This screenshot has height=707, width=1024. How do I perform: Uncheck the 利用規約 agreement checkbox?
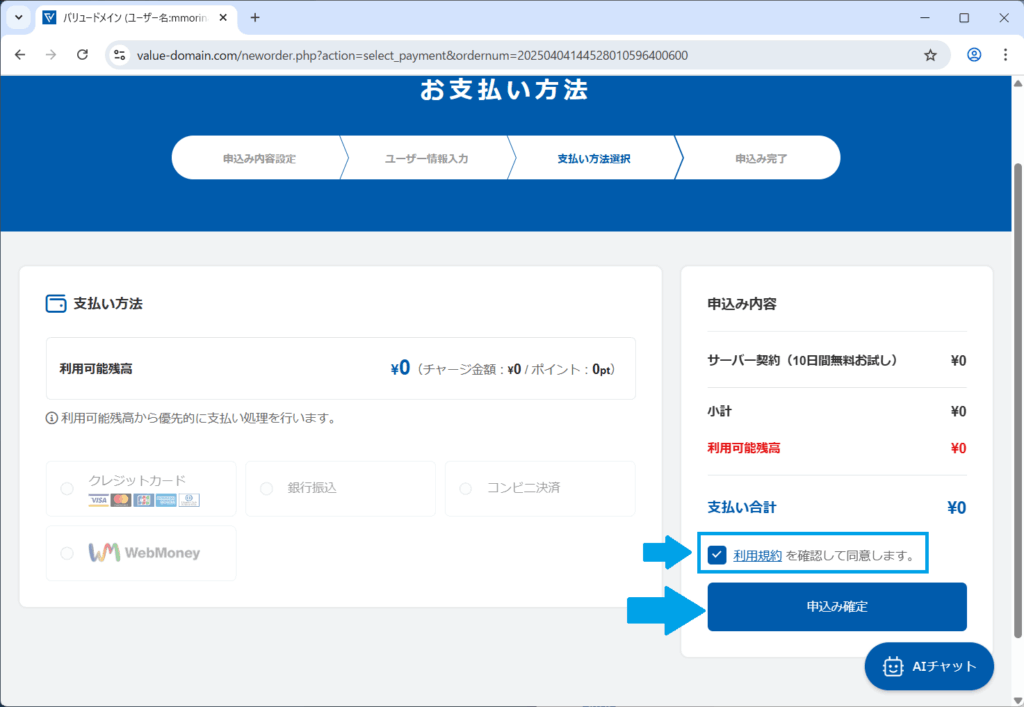717,555
